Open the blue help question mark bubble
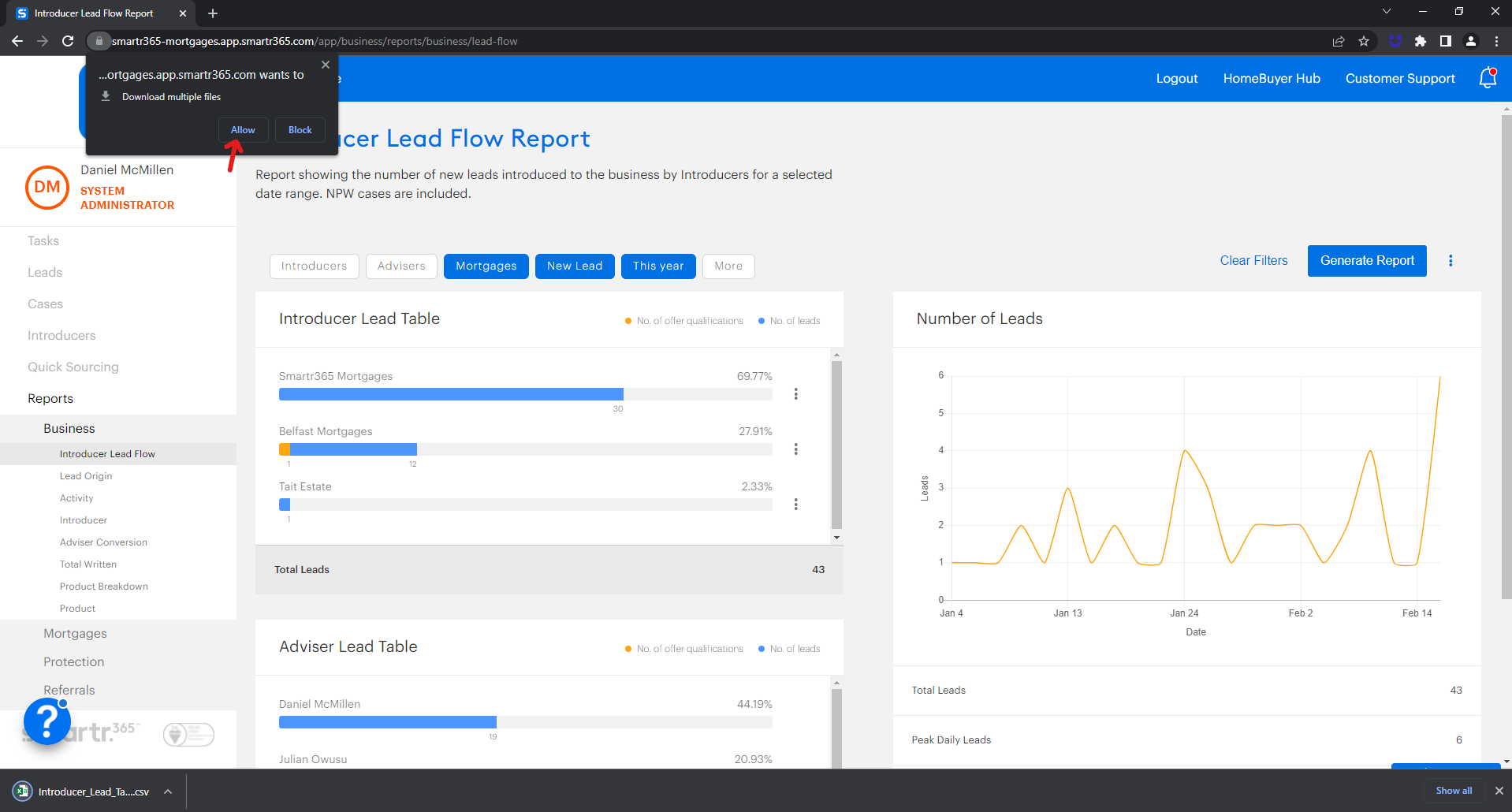 (x=47, y=721)
